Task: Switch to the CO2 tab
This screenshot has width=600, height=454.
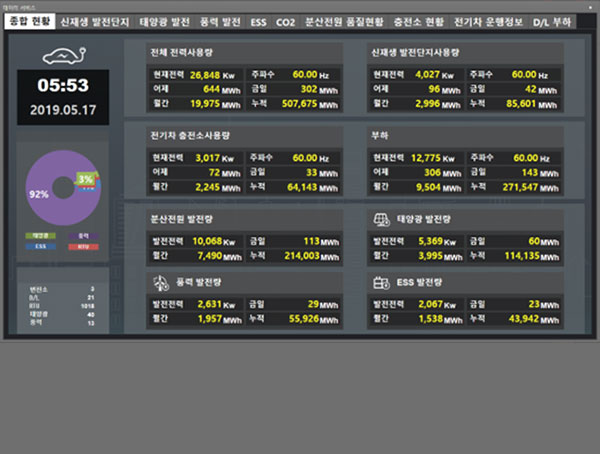Action: pos(286,21)
